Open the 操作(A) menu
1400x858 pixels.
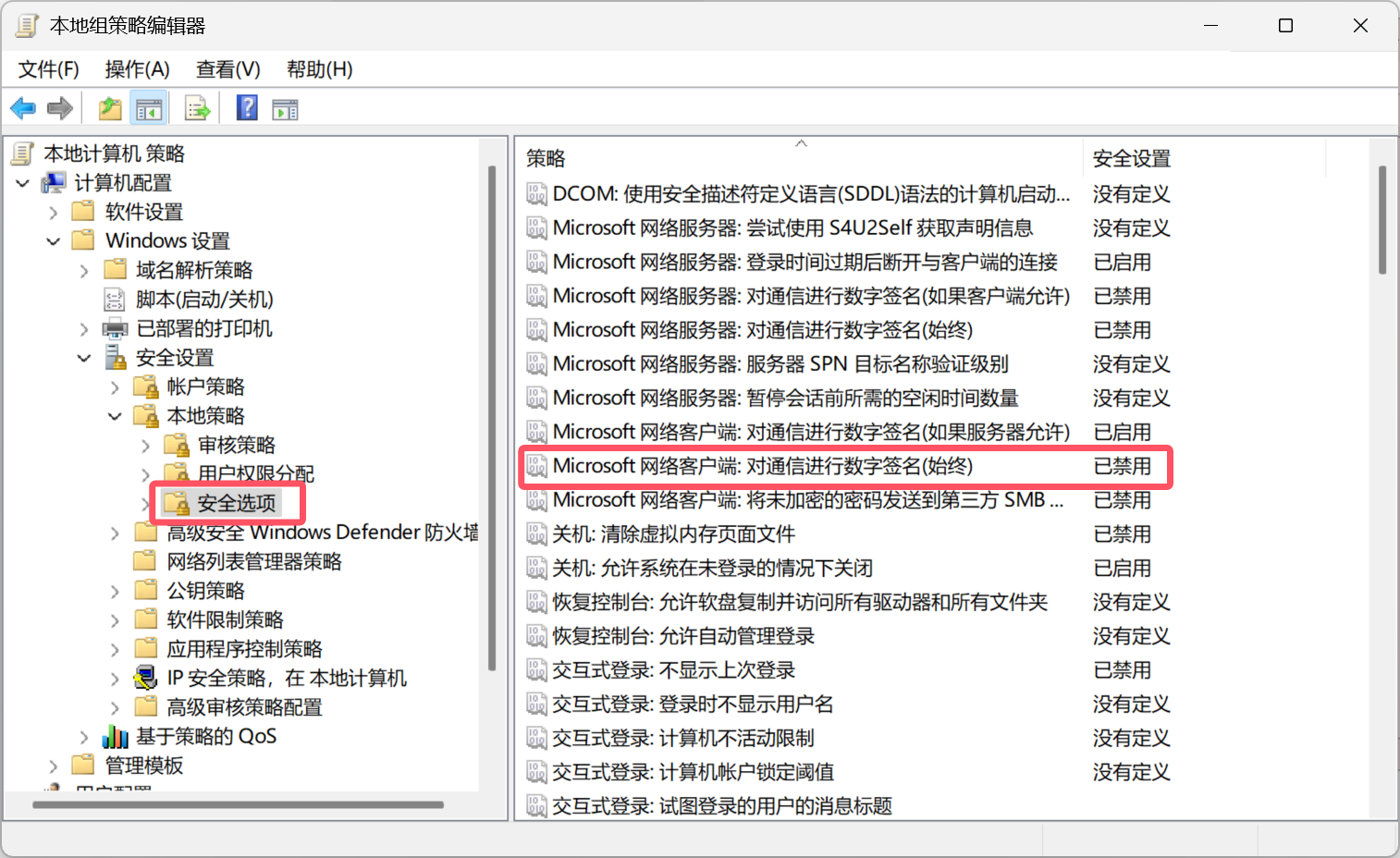pos(137,69)
